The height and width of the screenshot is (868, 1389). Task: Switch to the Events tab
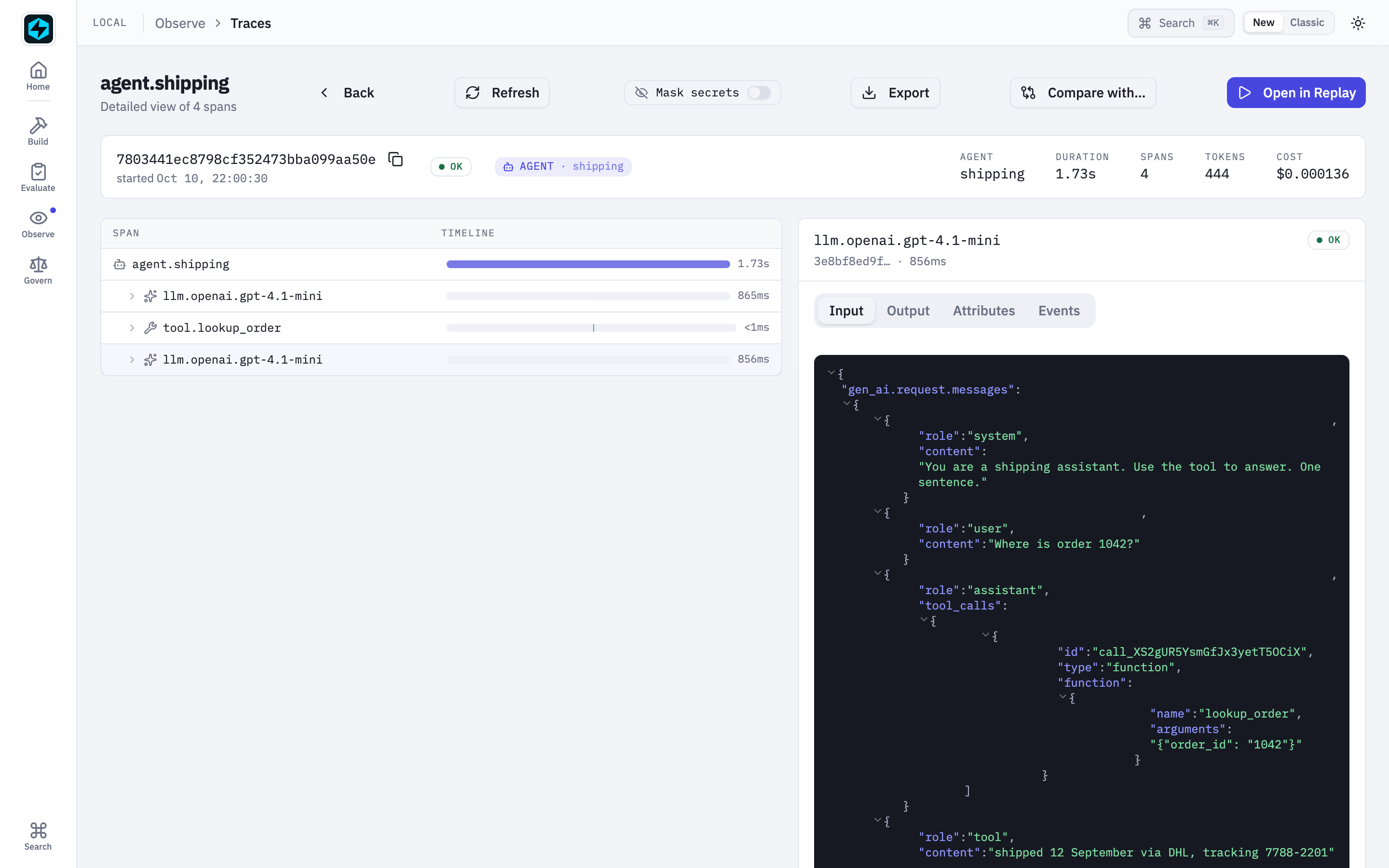(1059, 311)
